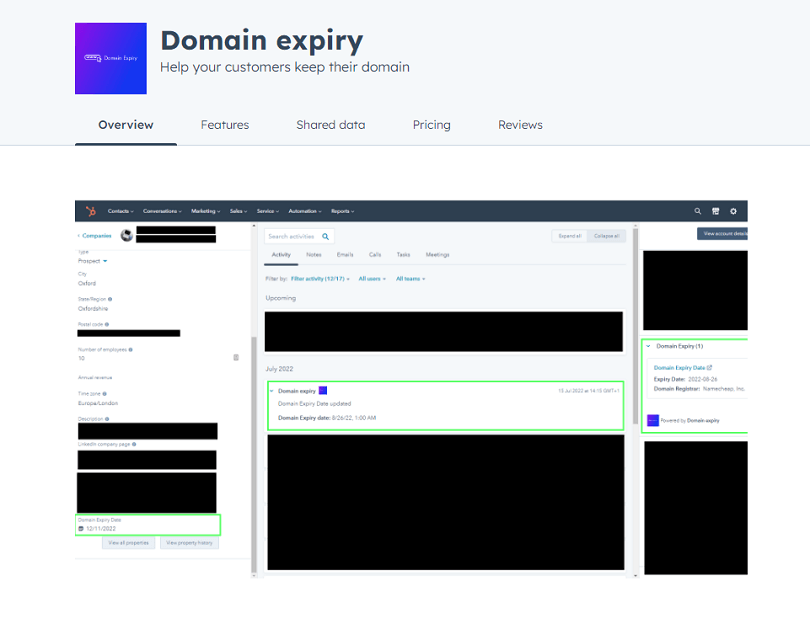Select the Tasks tab

[403, 255]
